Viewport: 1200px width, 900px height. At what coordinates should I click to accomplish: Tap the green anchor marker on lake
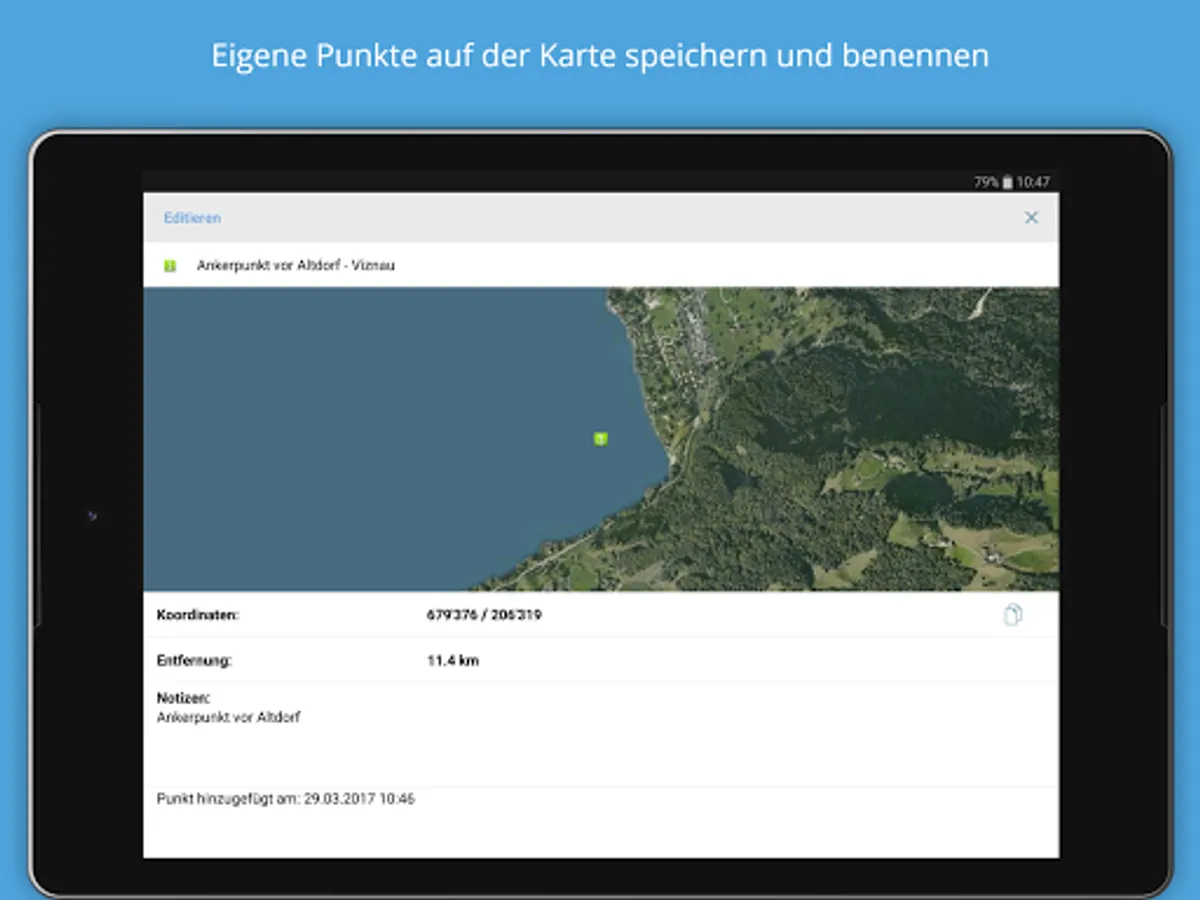(600, 438)
